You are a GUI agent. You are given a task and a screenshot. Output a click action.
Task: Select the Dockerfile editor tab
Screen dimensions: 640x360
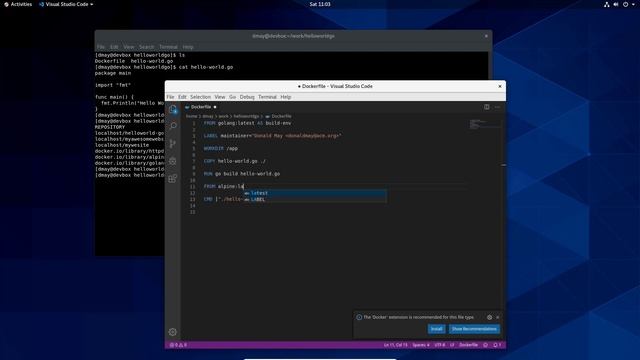pos(200,107)
